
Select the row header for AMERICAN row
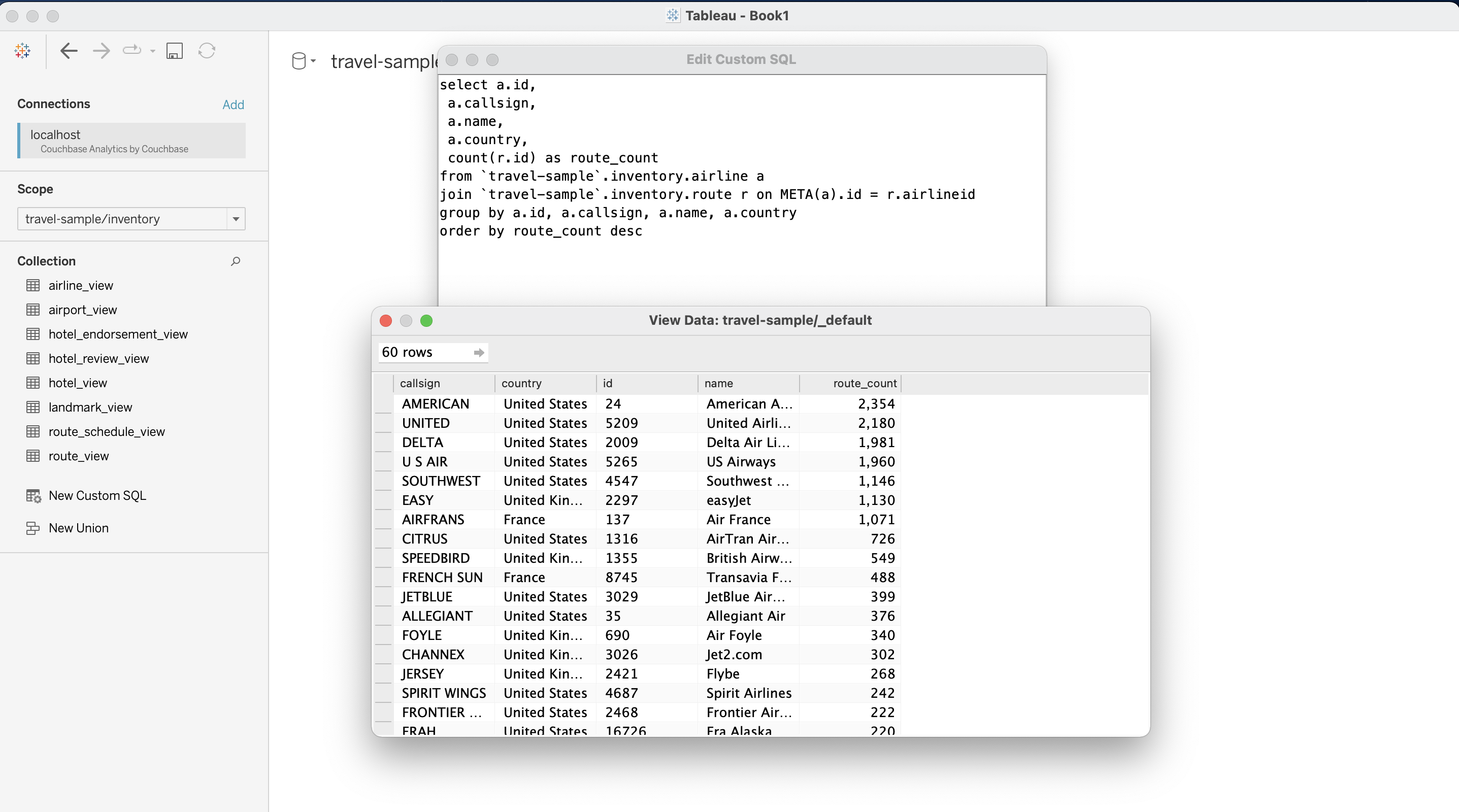pos(383,404)
